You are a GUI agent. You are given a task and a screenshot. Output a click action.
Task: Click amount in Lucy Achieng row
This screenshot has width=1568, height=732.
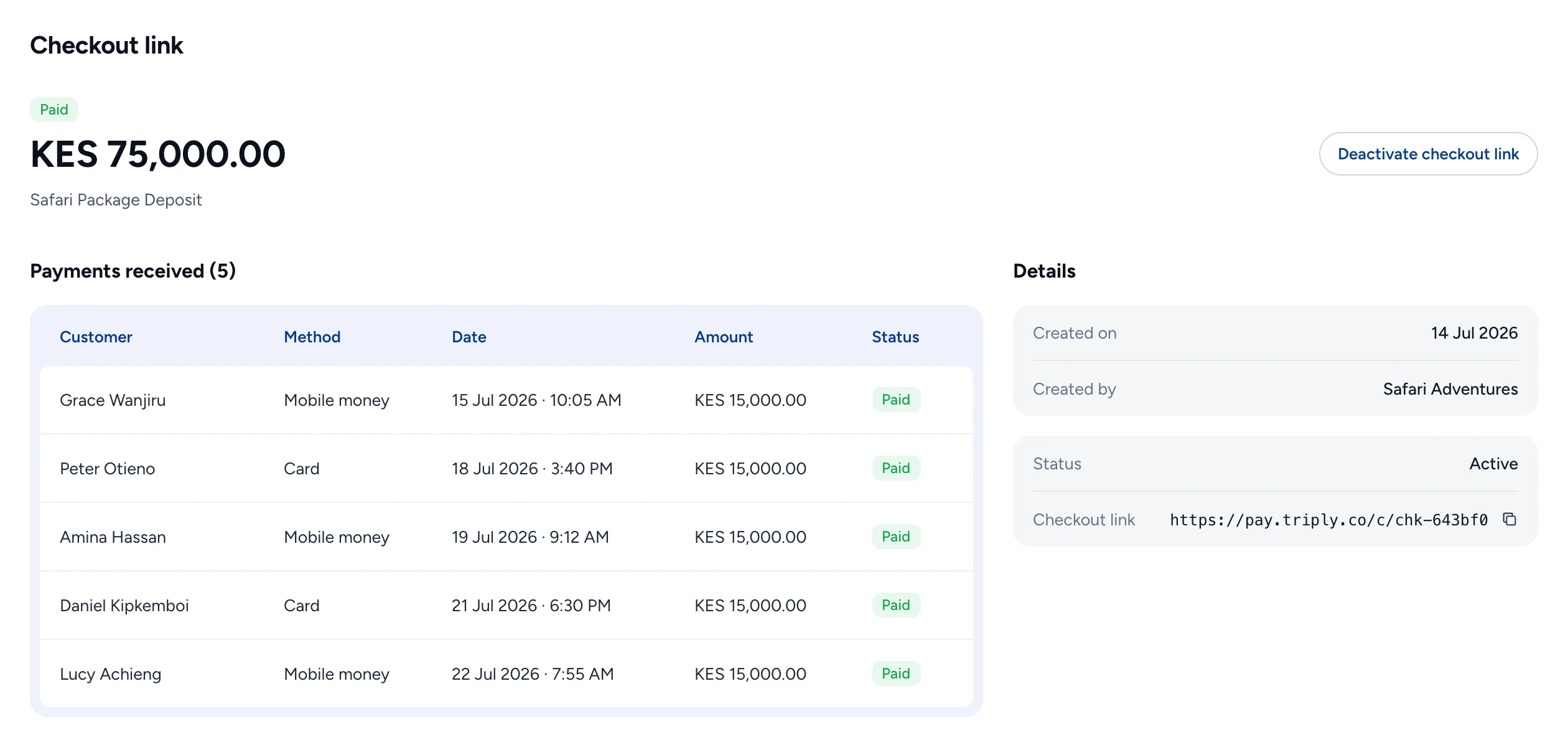click(750, 674)
